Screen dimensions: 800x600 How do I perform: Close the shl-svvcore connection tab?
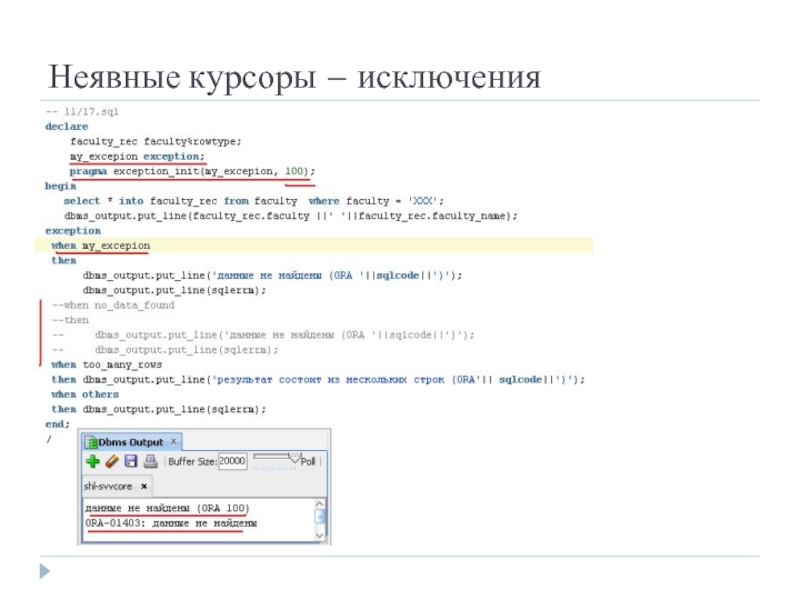[143, 486]
